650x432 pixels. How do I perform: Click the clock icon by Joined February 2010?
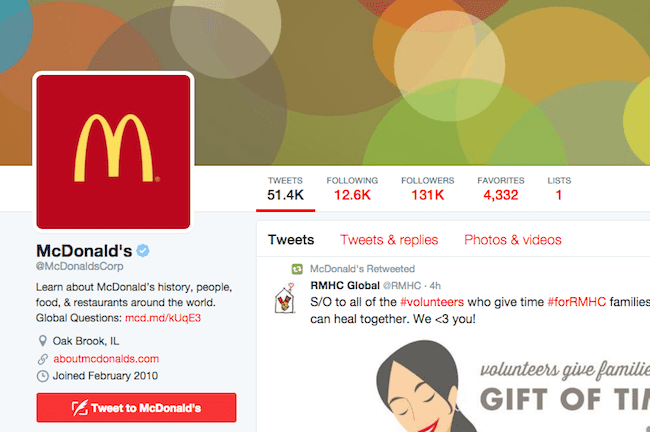42,376
